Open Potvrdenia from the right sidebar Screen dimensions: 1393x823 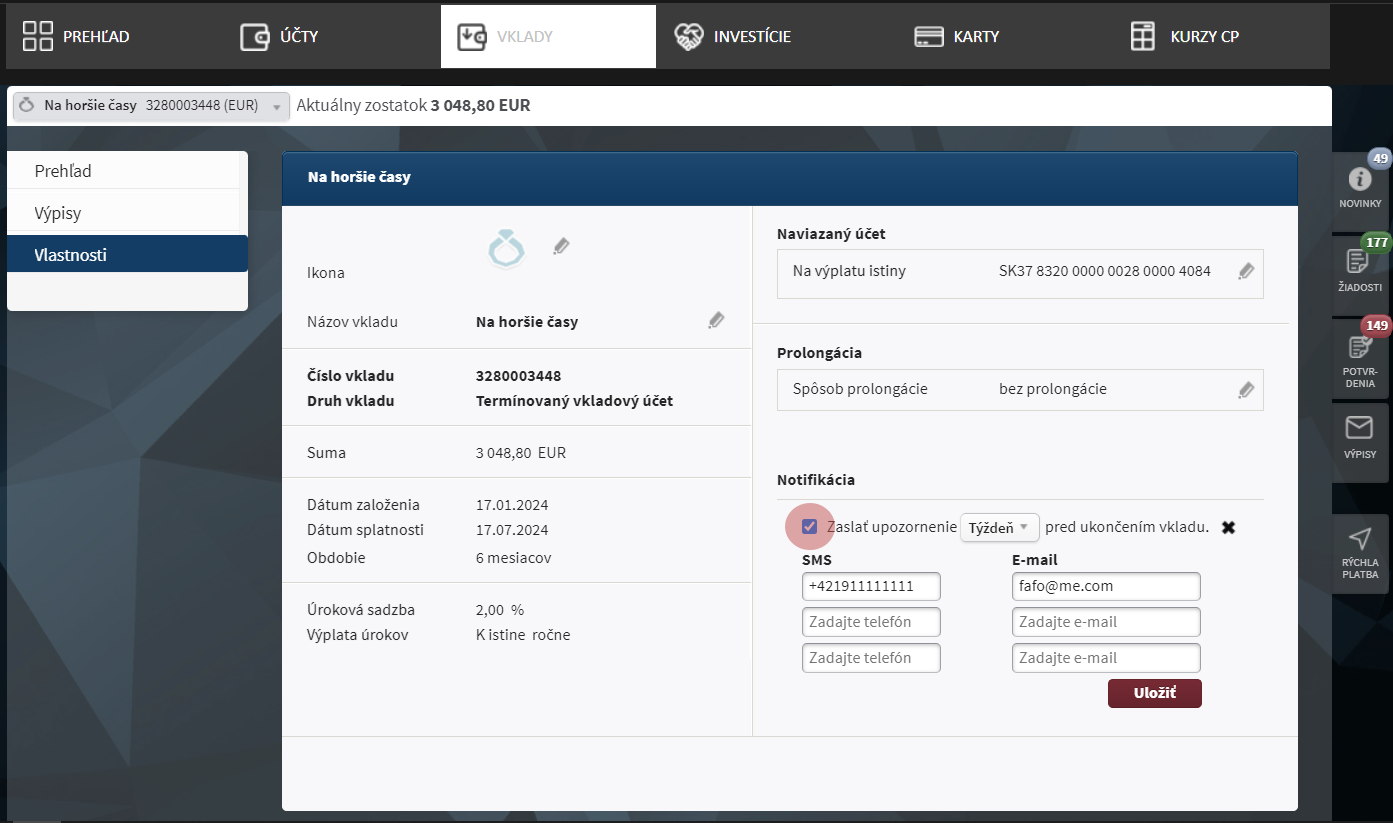(x=1360, y=357)
